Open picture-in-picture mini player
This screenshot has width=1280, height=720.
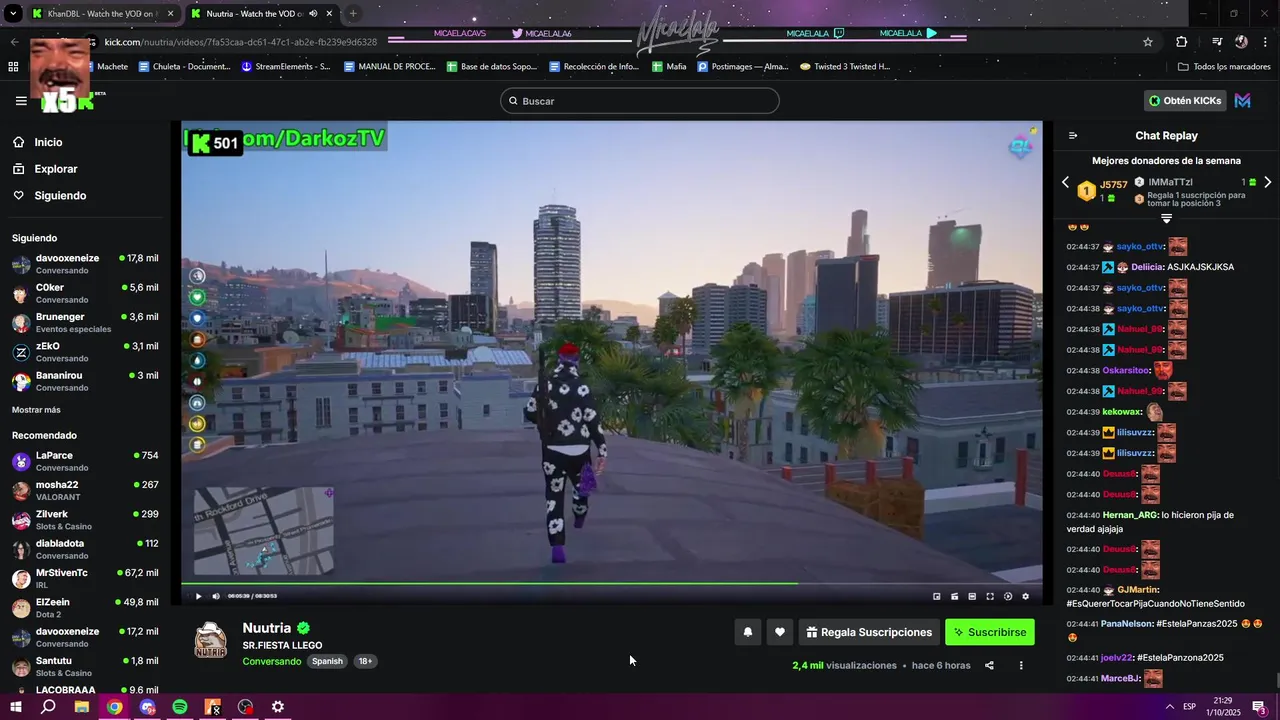[x=937, y=596]
